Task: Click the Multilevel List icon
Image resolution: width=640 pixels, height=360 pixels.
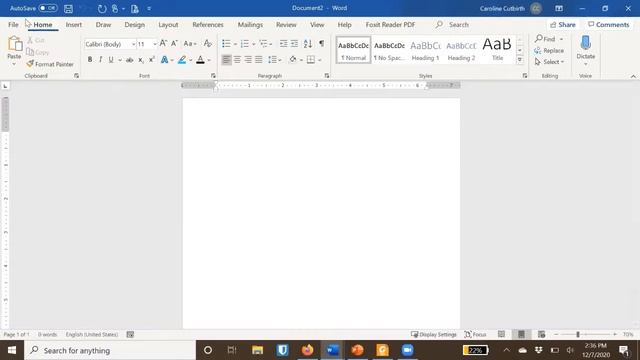Action: (x=264, y=43)
